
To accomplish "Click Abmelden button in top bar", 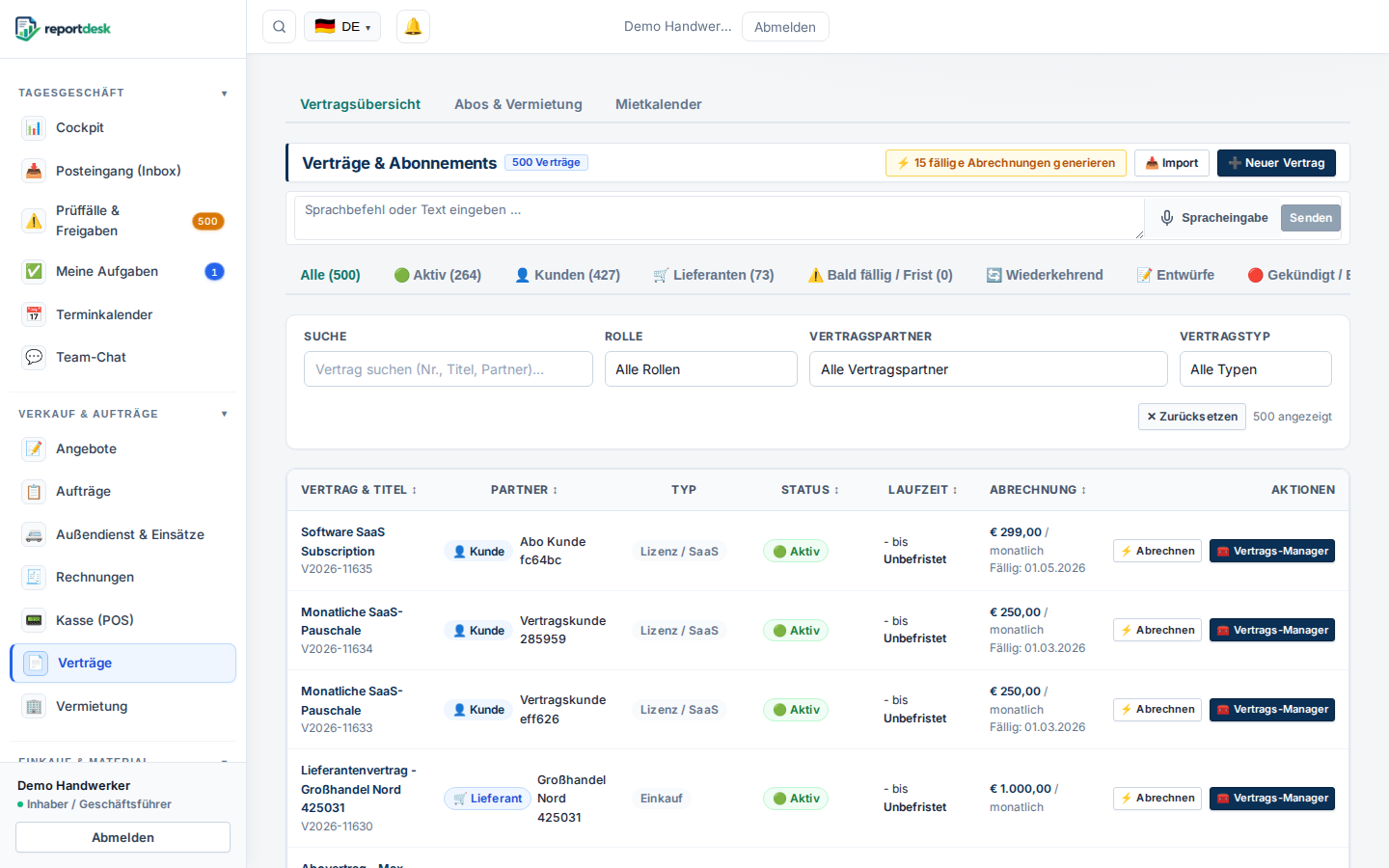I will (x=785, y=27).
